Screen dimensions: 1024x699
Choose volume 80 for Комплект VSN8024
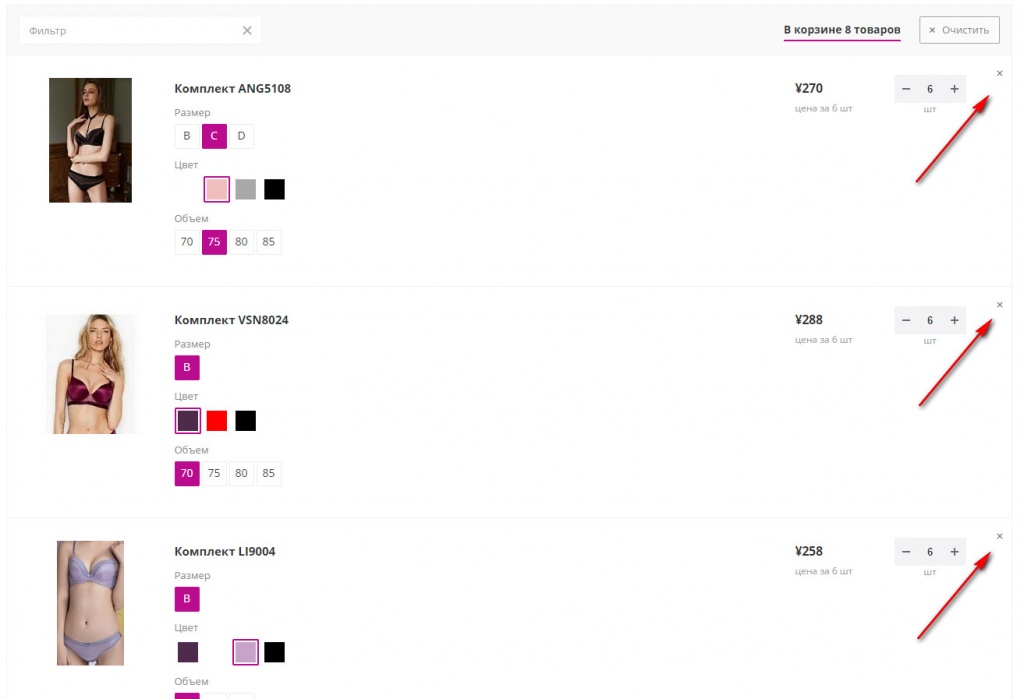[242, 473]
